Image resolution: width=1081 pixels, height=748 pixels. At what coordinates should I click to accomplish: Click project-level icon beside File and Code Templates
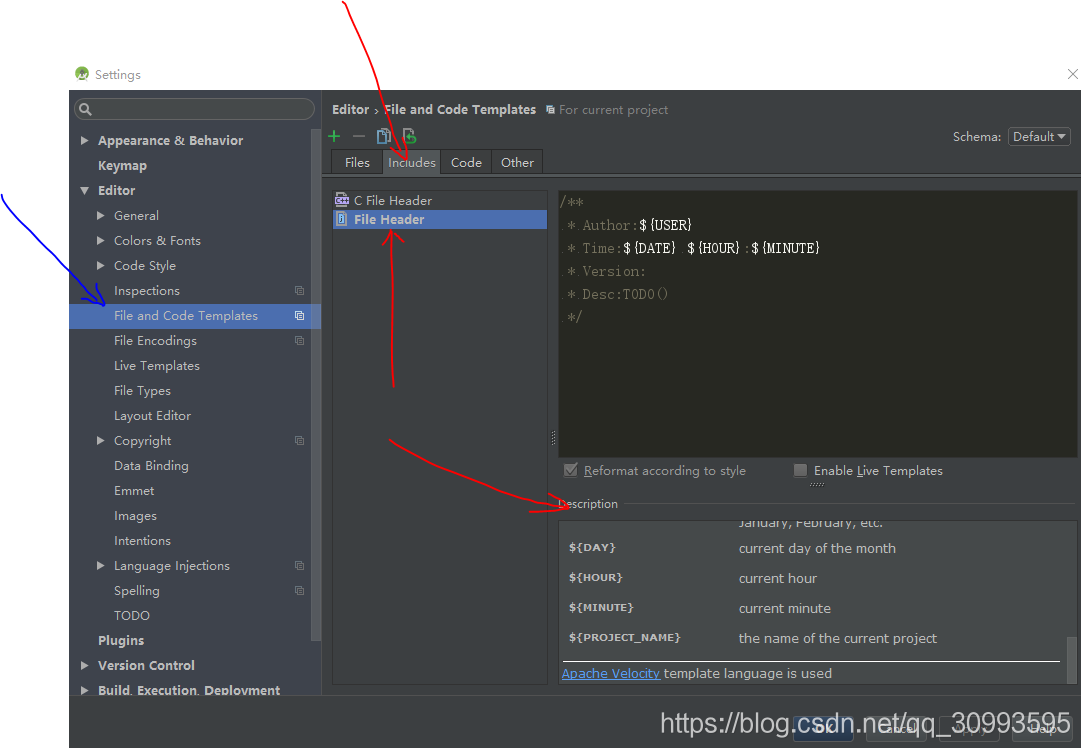coord(299,316)
